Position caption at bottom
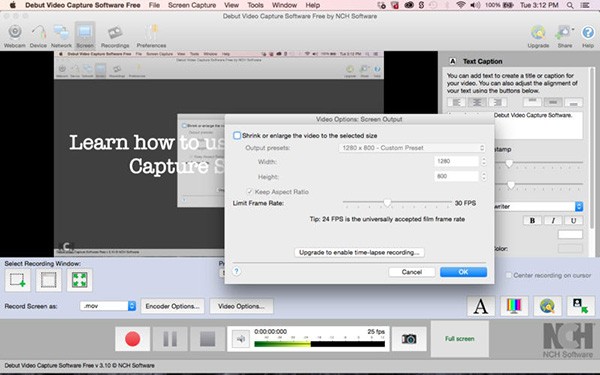600x375 pixels. tap(574, 102)
